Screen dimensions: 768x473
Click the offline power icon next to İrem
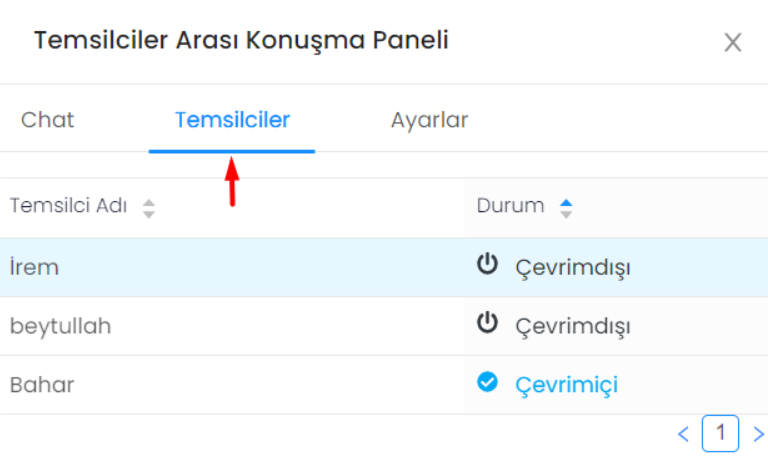pyautogui.click(x=487, y=264)
